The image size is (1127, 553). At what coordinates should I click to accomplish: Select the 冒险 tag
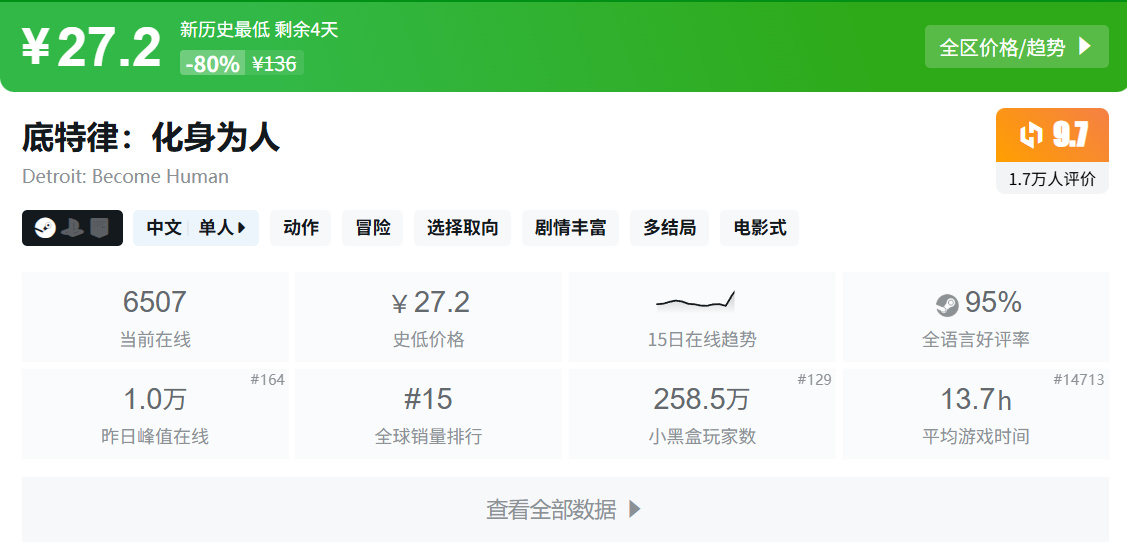(372, 228)
